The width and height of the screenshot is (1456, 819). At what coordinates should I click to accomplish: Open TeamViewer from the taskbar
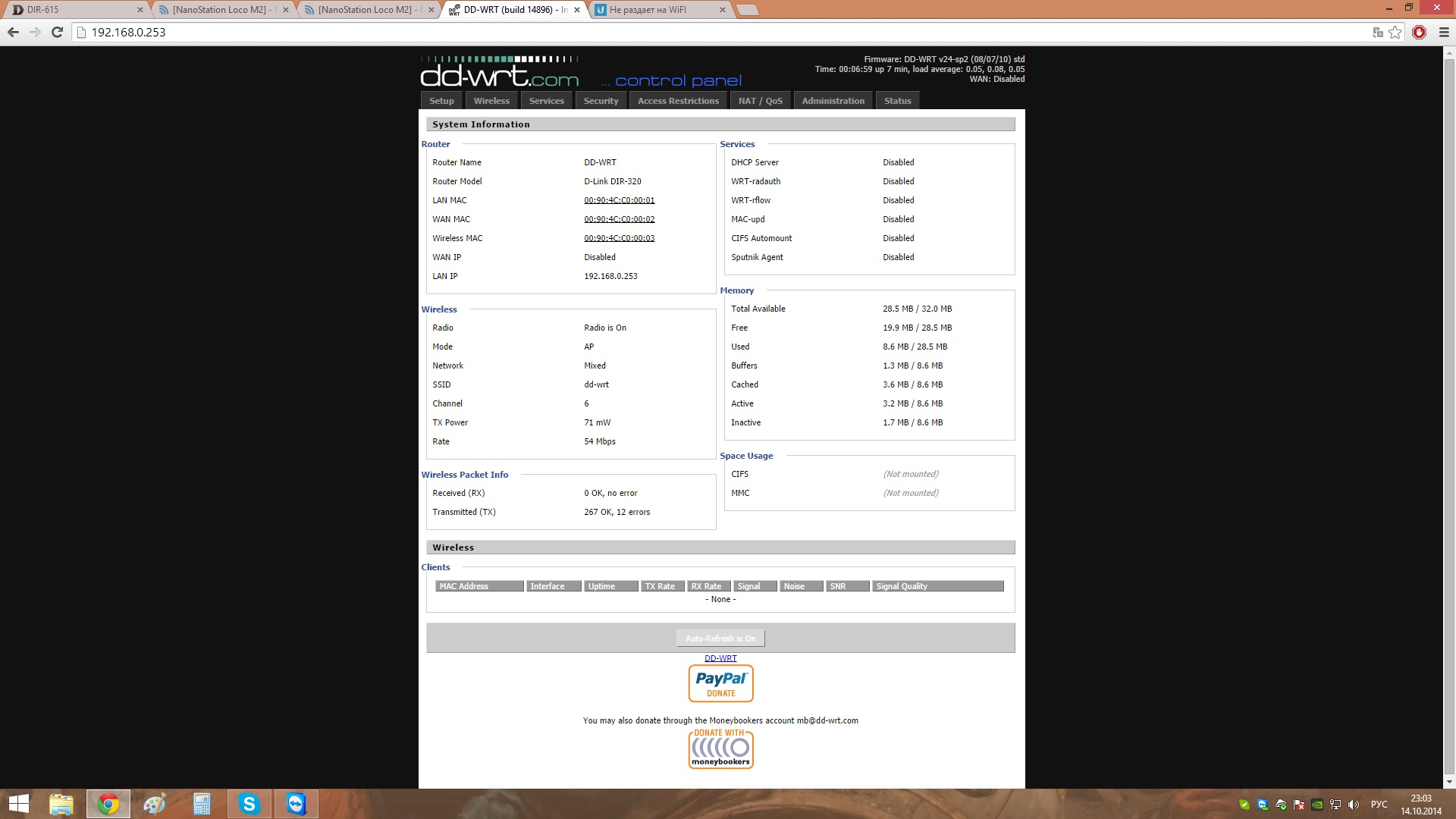pos(296,804)
